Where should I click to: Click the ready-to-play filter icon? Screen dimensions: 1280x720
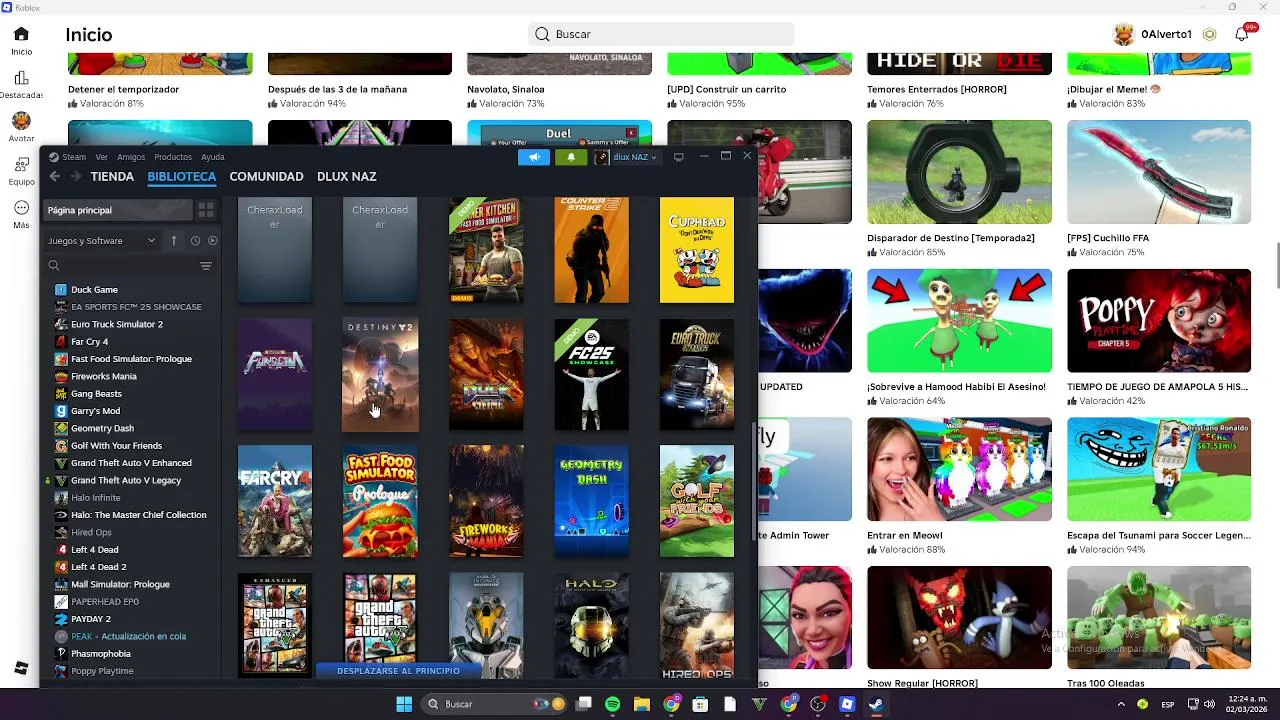(x=212, y=240)
